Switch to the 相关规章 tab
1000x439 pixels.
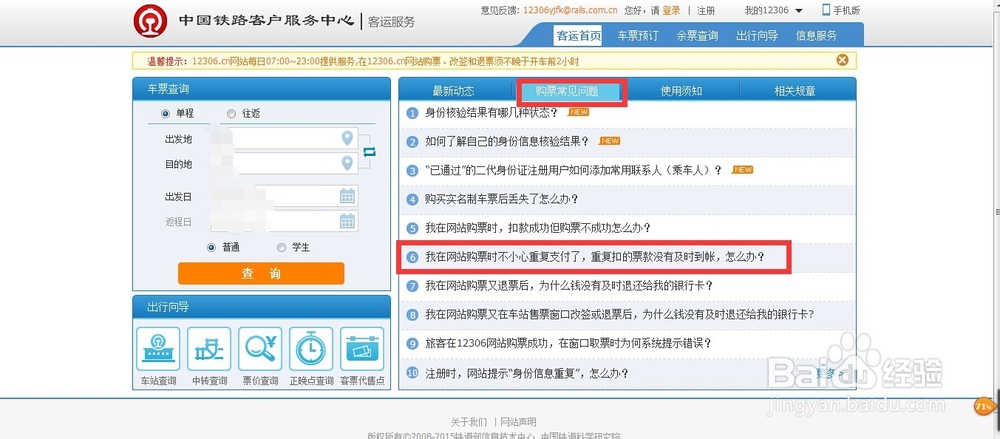click(795, 91)
